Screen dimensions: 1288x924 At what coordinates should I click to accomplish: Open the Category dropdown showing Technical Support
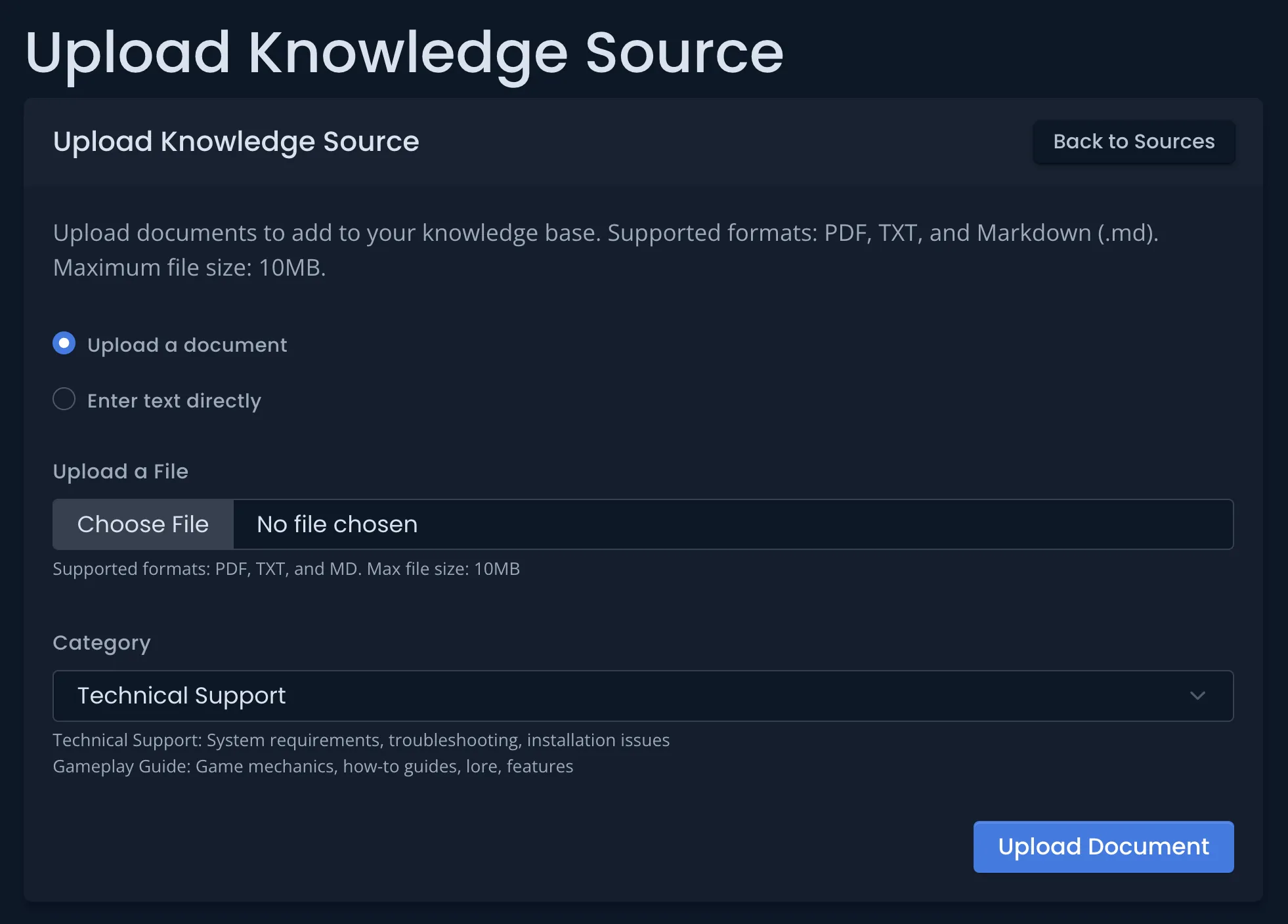pyautogui.click(x=642, y=696)
